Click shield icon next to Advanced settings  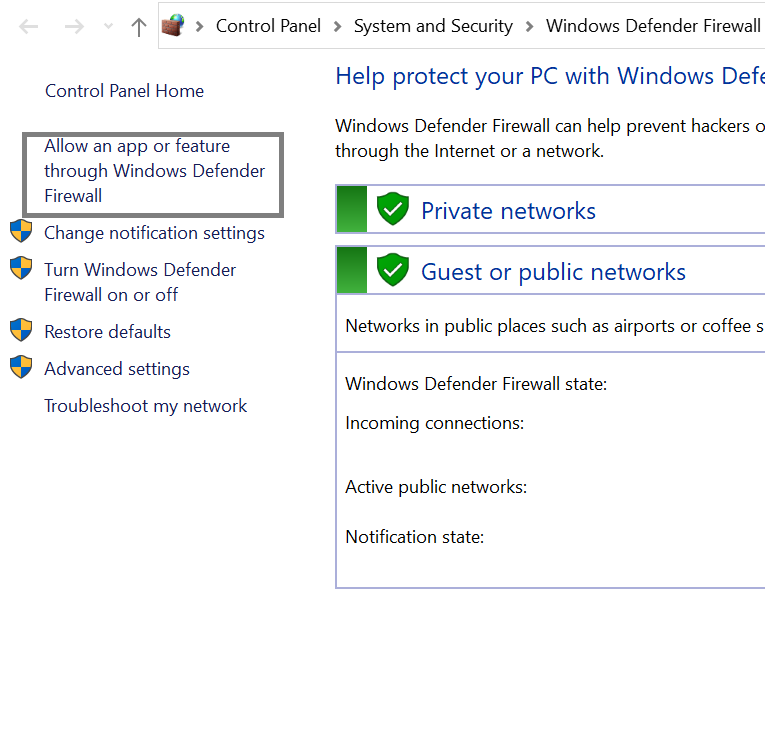click(21, 367)
